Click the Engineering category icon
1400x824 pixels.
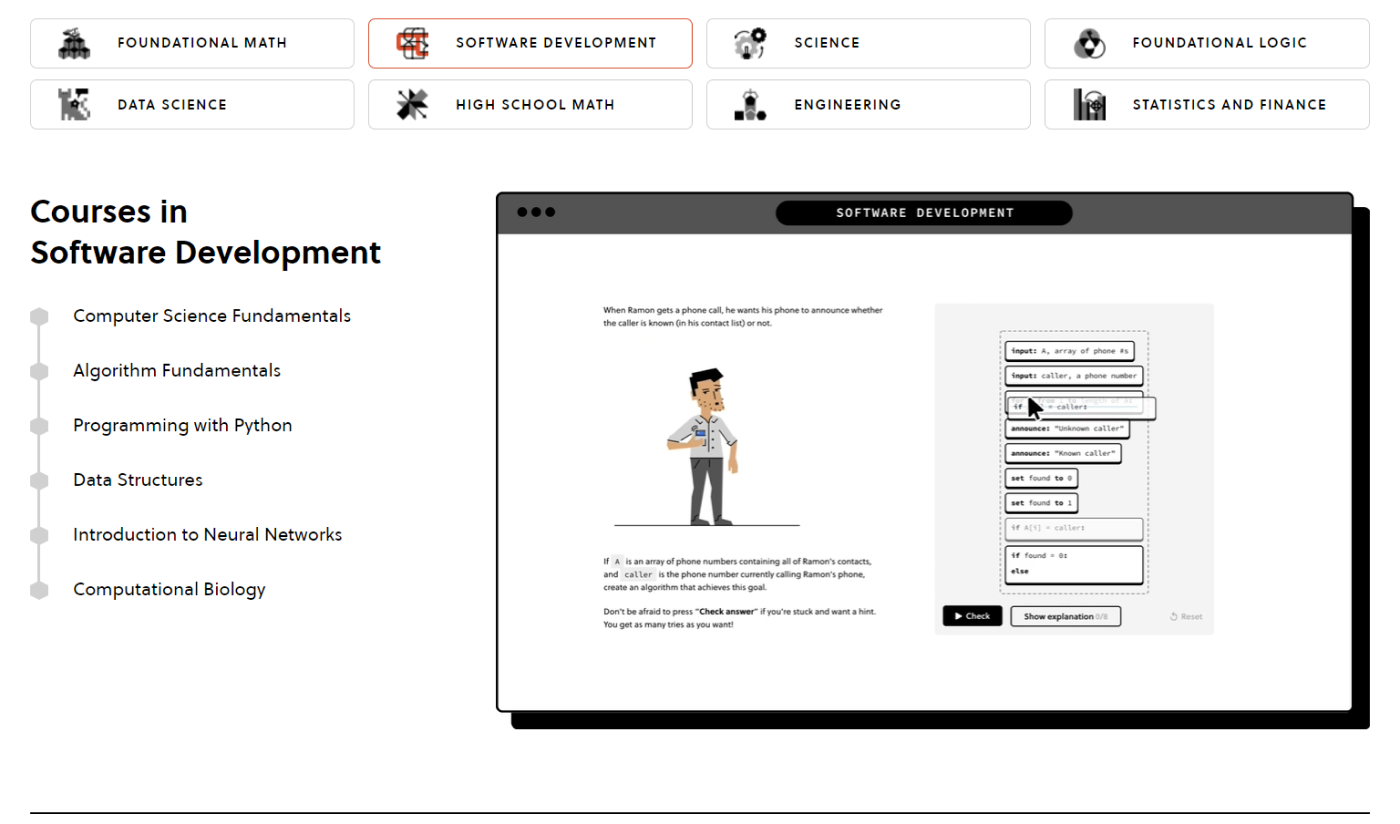click(750, 104)
